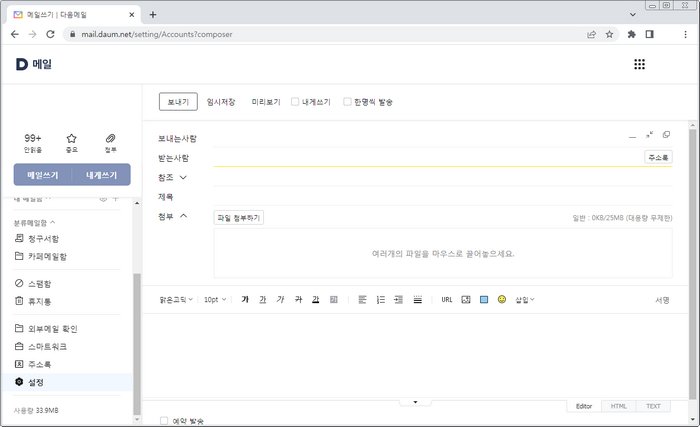Bookmark this page with the star icon
The height and width of the screenshot is (427, 700).
click(x=609, y=34)
